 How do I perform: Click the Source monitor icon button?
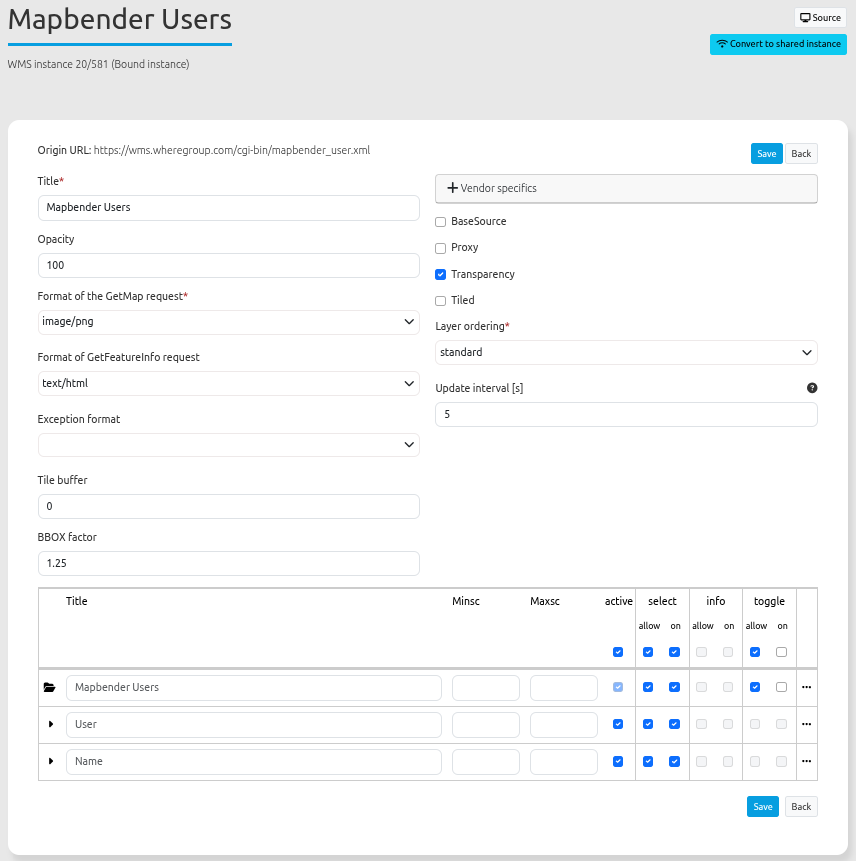pyautogui.click(x=805, y=18)
